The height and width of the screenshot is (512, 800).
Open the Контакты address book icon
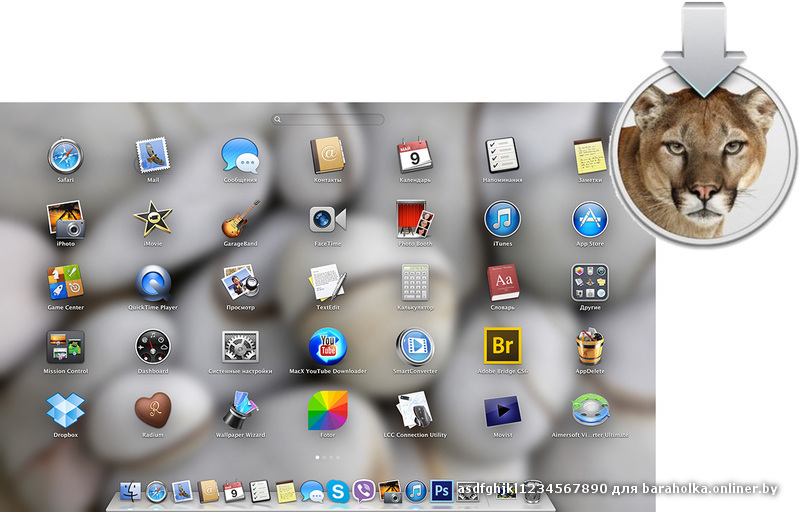coord(327,156)
